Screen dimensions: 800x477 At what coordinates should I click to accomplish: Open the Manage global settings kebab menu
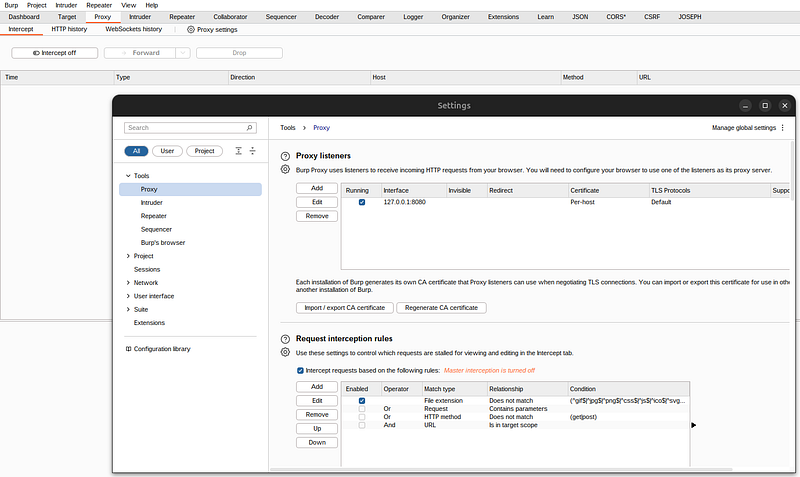pyautogui.click(x=783, y=128)
